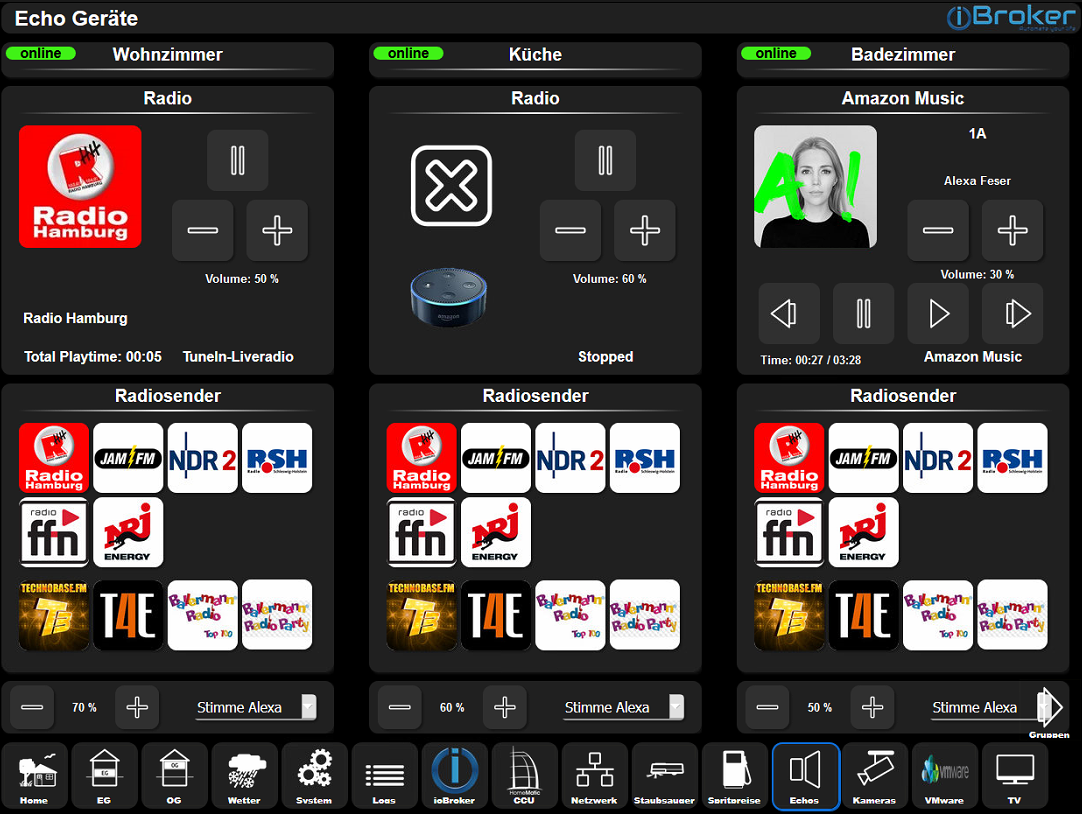Start NDR 2 in Badezimmer
Viewport: 1082px width, 814px height.
938,458
